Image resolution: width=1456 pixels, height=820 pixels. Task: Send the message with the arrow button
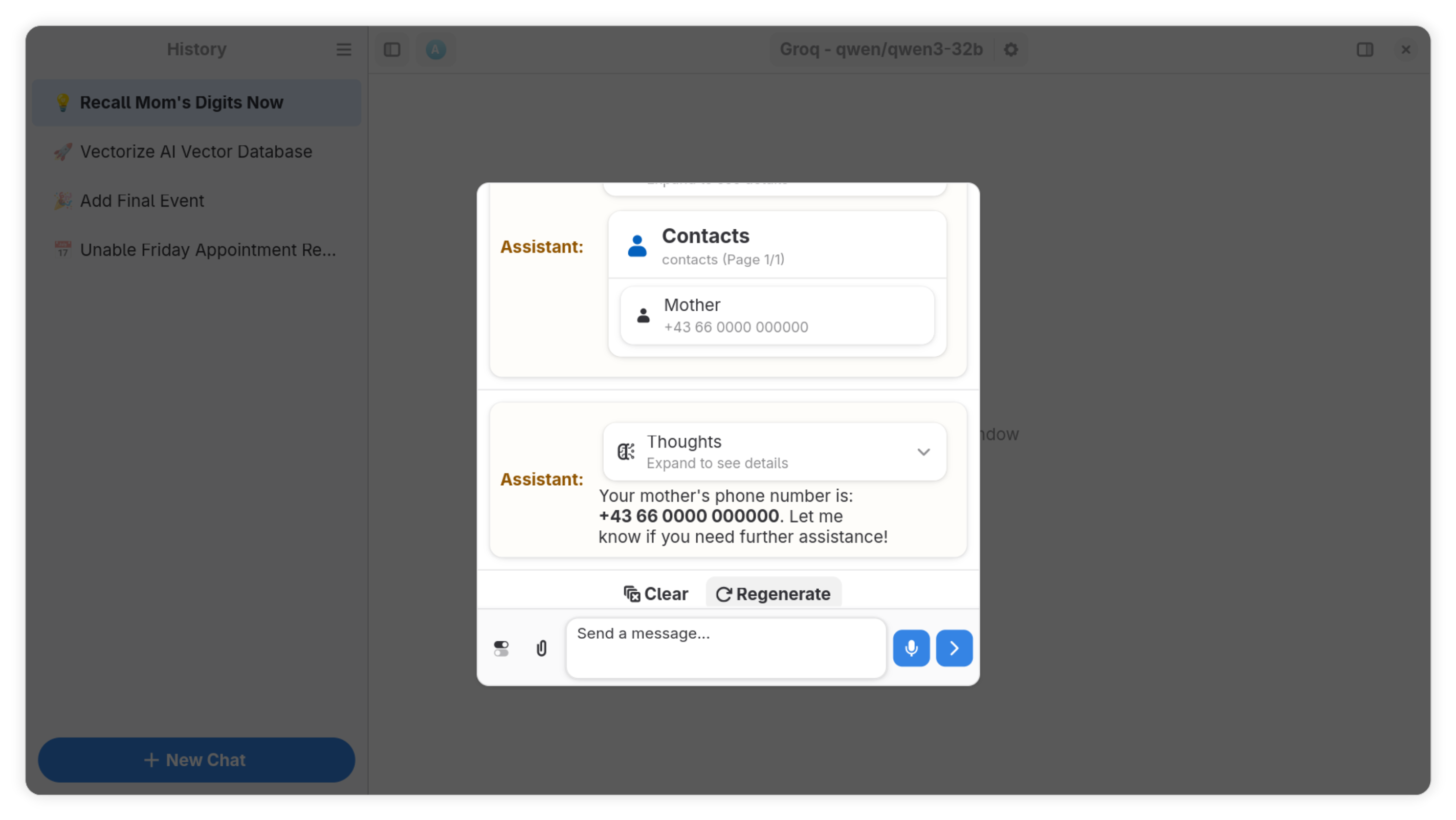click(x=954, y=648)
